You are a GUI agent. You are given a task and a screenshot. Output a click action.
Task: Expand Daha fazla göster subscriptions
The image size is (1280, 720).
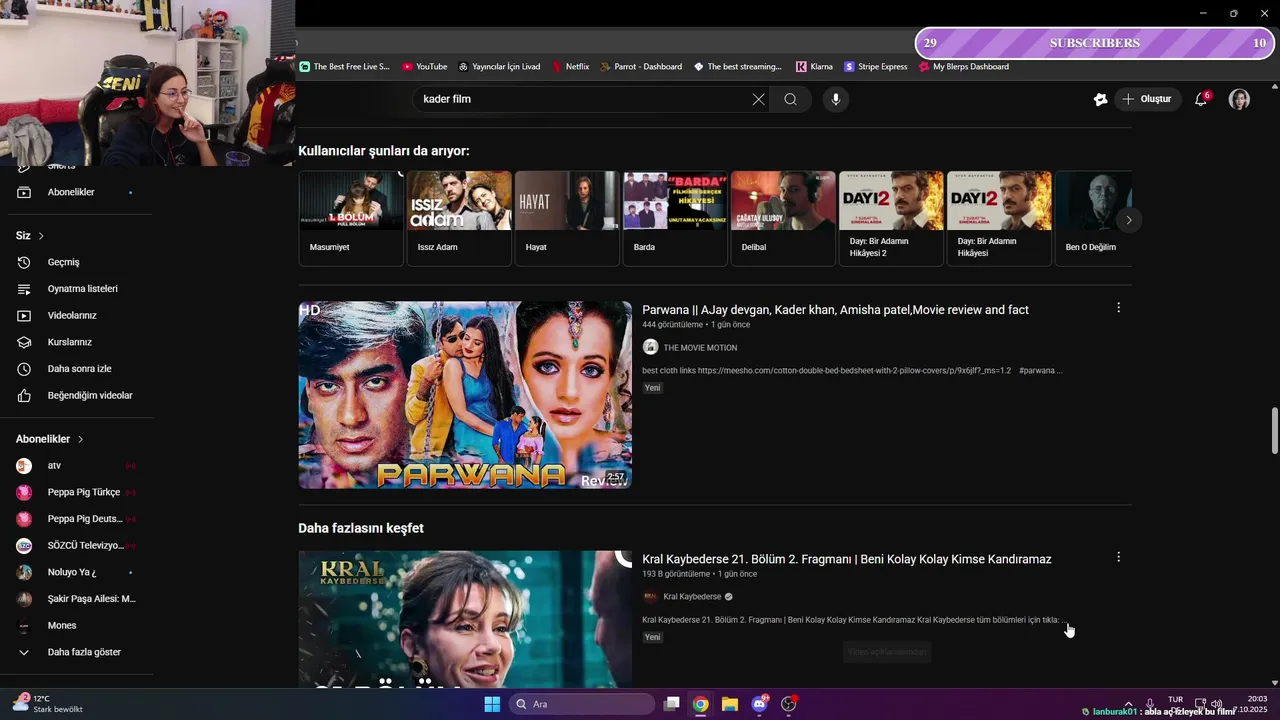tap(76, 652)
